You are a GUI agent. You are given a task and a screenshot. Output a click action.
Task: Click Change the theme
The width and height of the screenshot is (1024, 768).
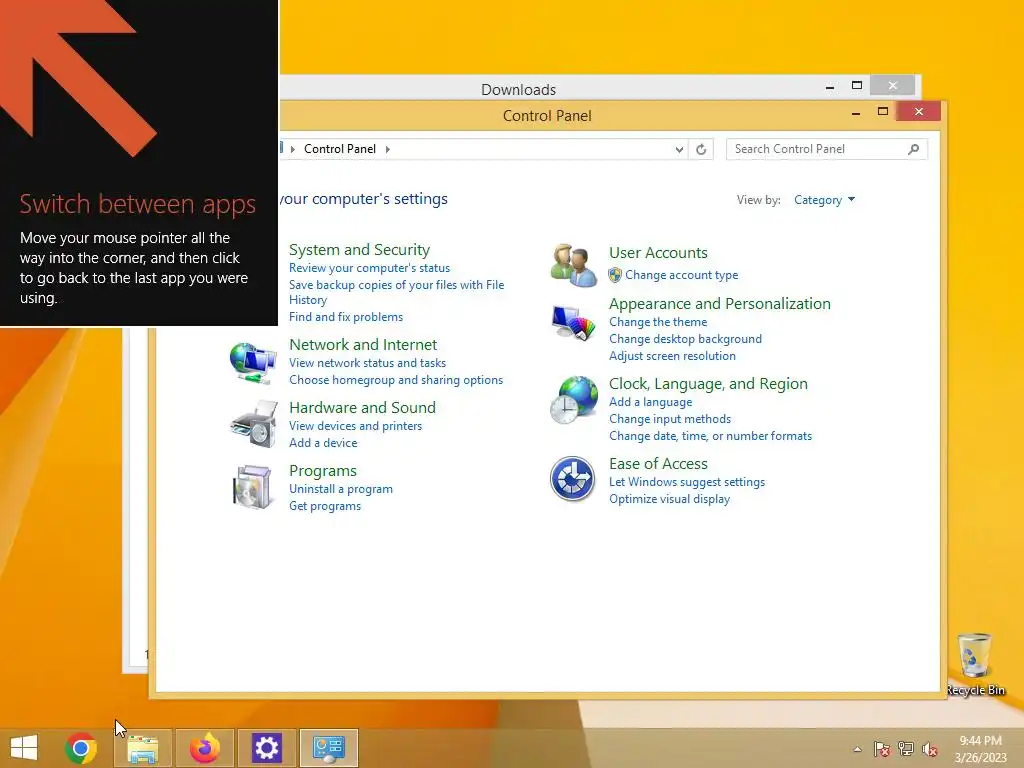pyautogui.click(x=658, y=322)
